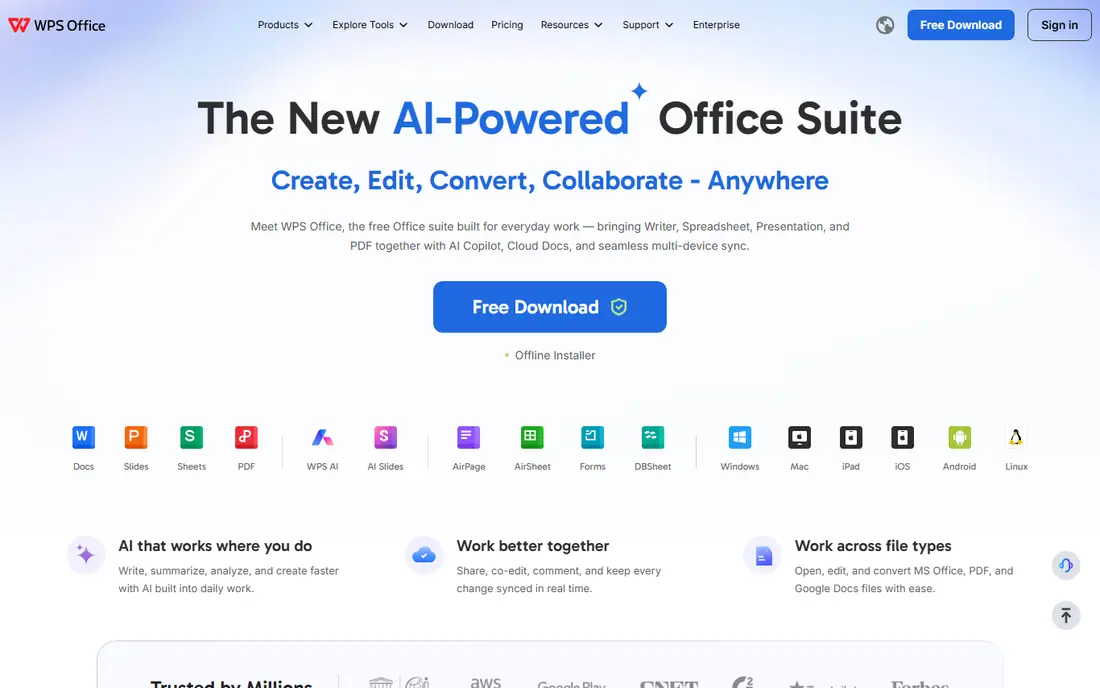The width and height of the screenshot is (1100, 688).
Task: Open the AirSheet icon
Action: 532,438
